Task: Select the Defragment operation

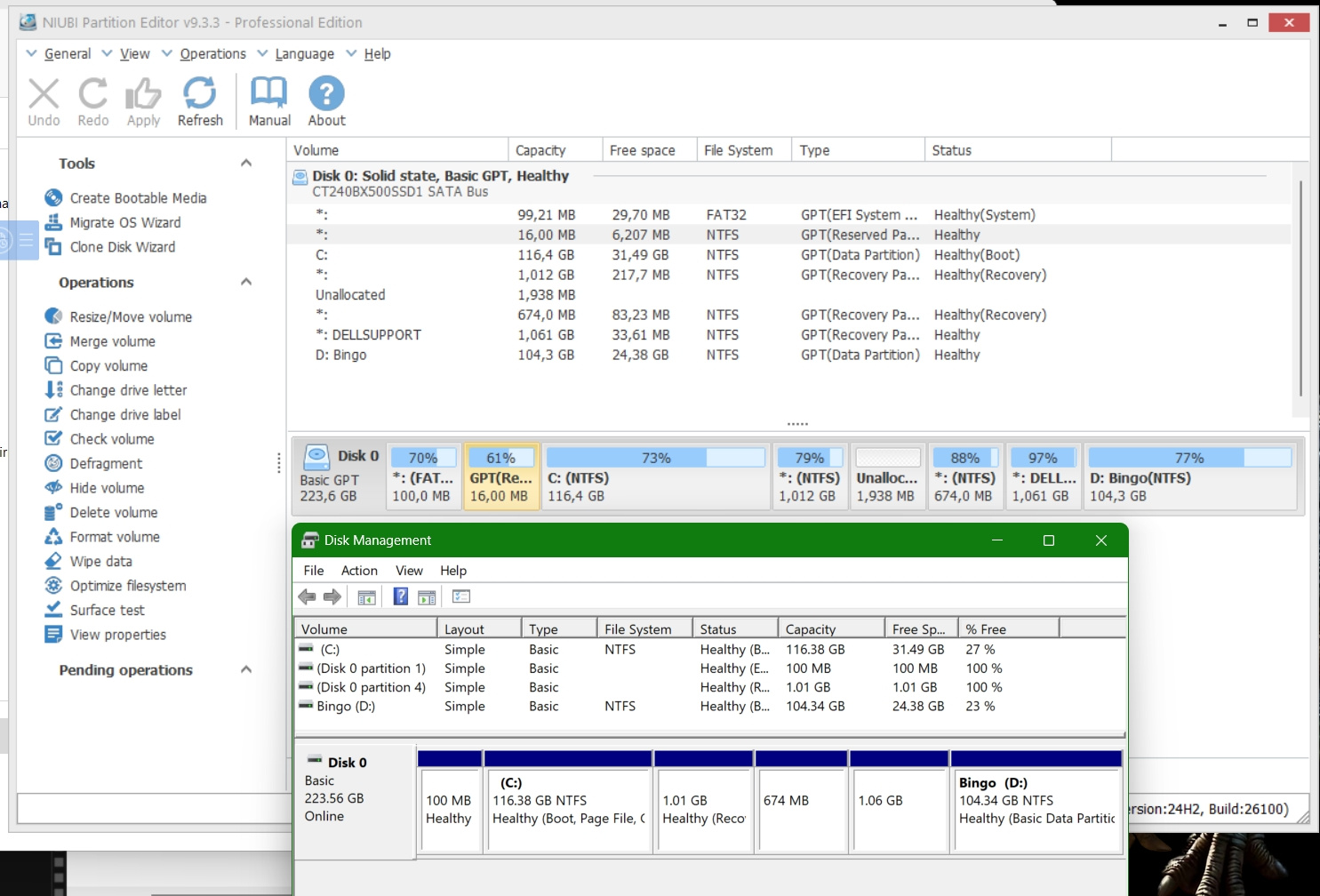Action: [106, 464]
